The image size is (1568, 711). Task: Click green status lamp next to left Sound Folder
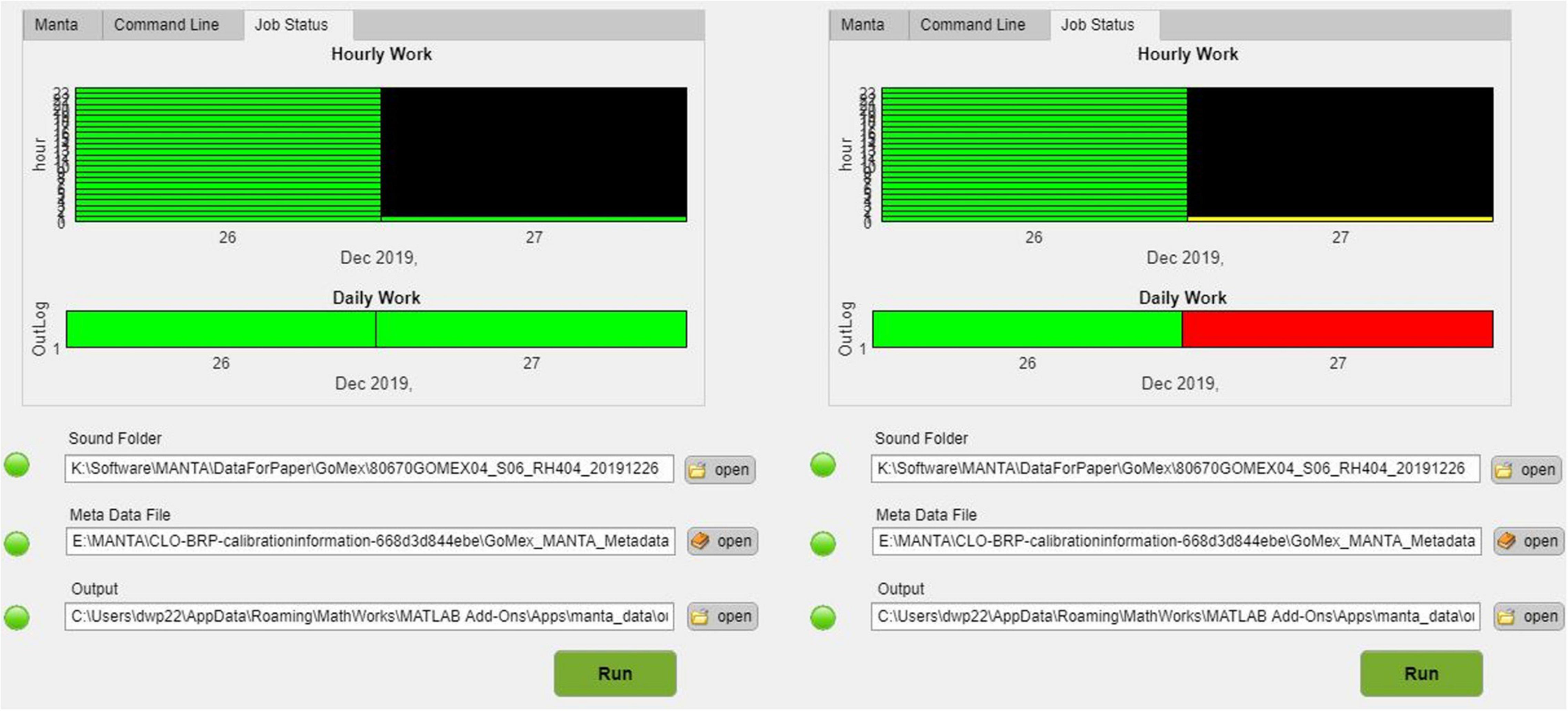coord(17,465)
